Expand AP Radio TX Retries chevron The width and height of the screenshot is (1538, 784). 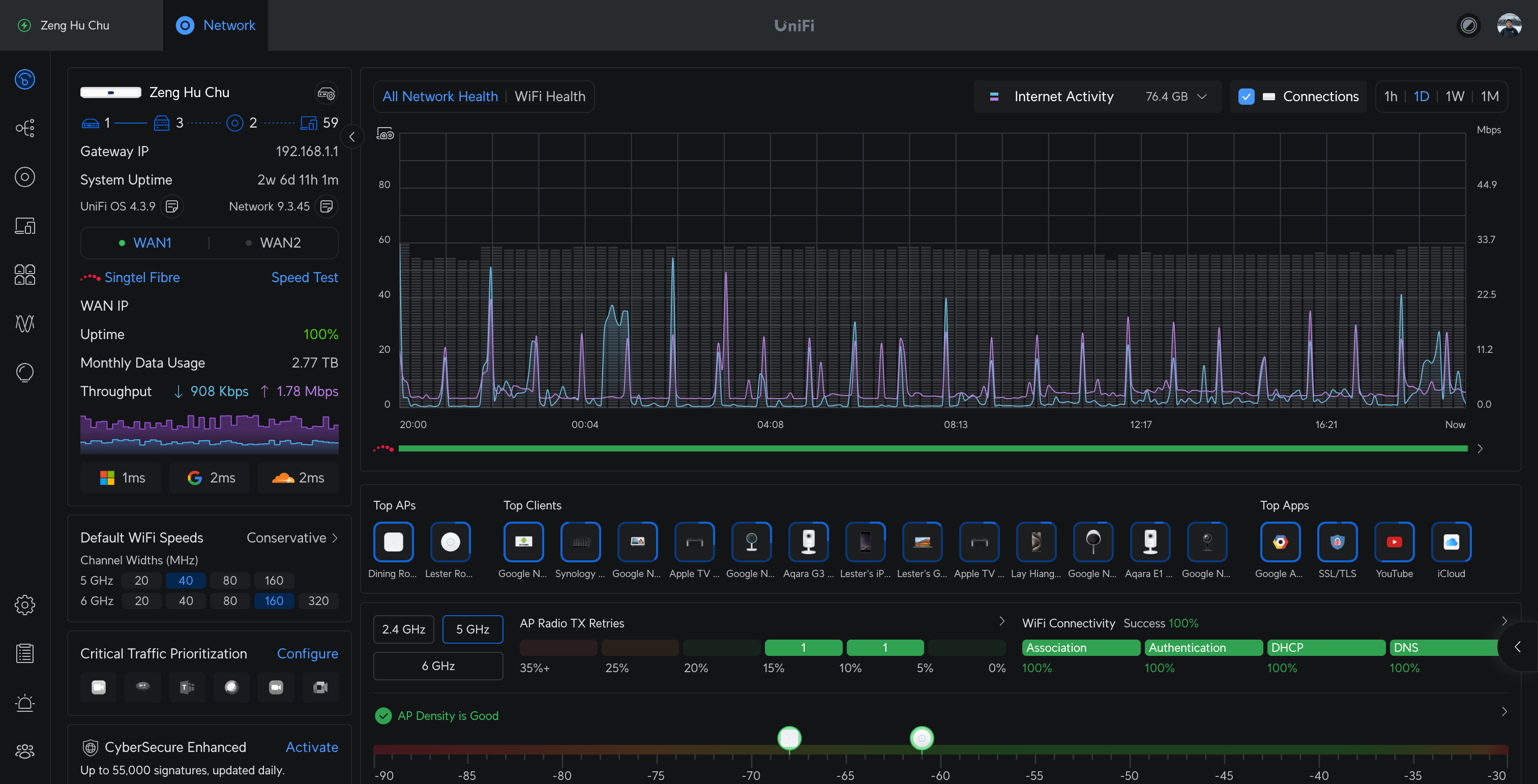pos(1002,621)
